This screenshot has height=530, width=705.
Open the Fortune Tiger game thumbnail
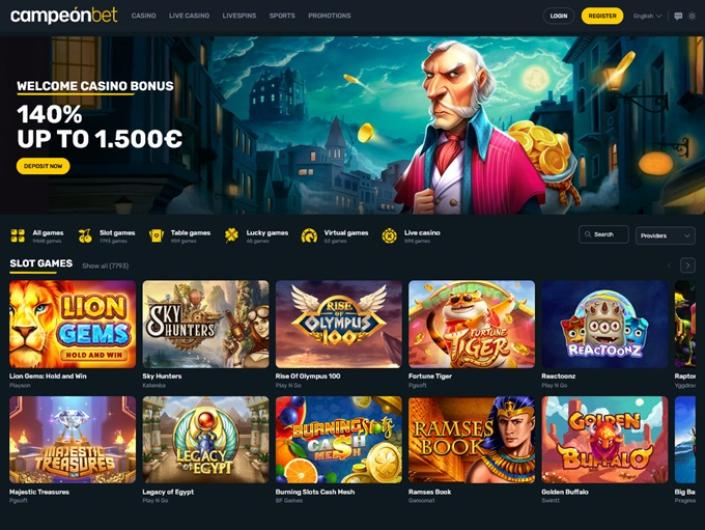coord(472,324)
